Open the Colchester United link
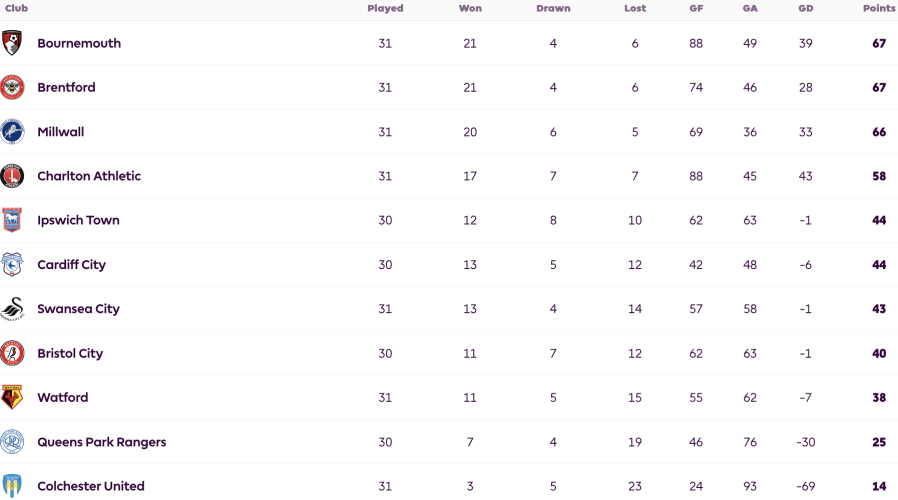898x500 pixels. (91, 486)
